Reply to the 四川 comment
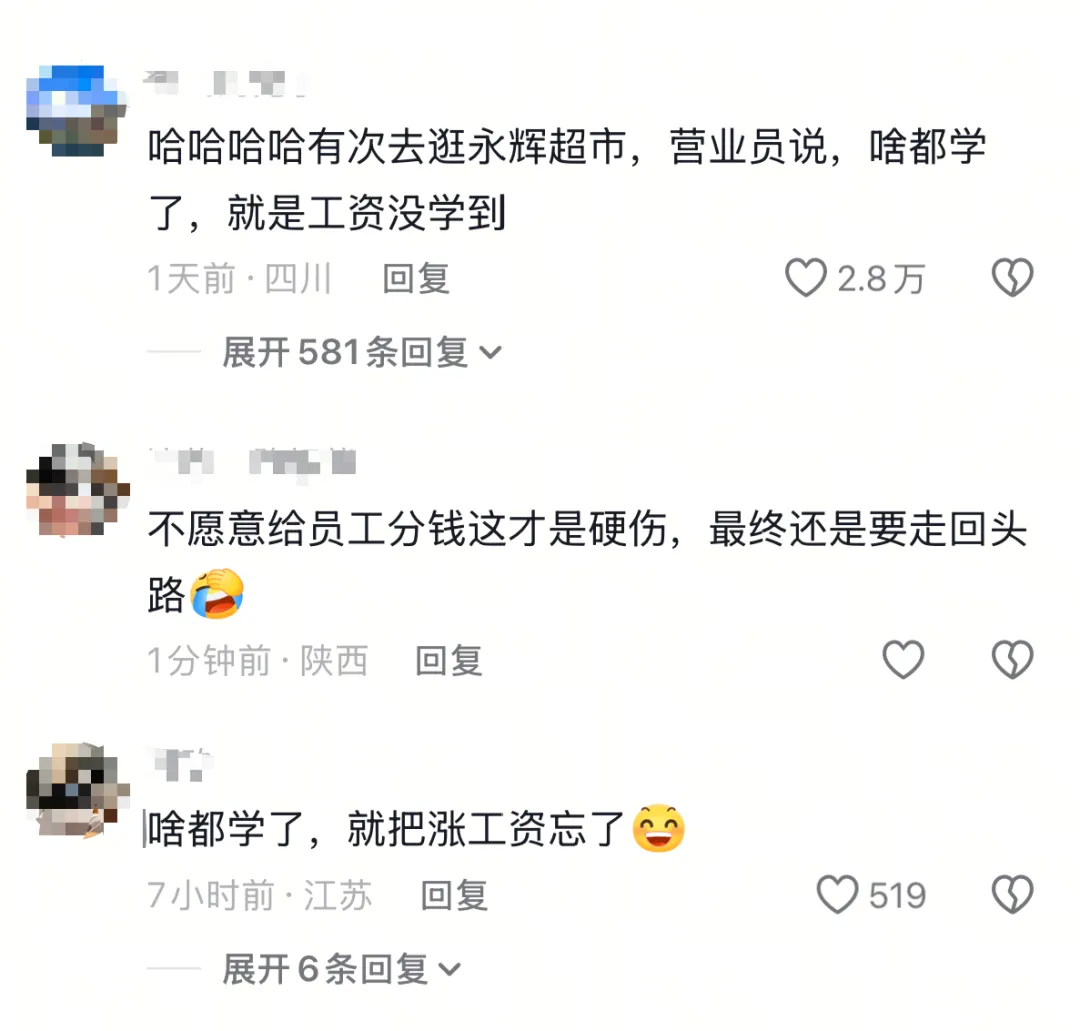The image size is (1080, 1031). tap(416, 279)
